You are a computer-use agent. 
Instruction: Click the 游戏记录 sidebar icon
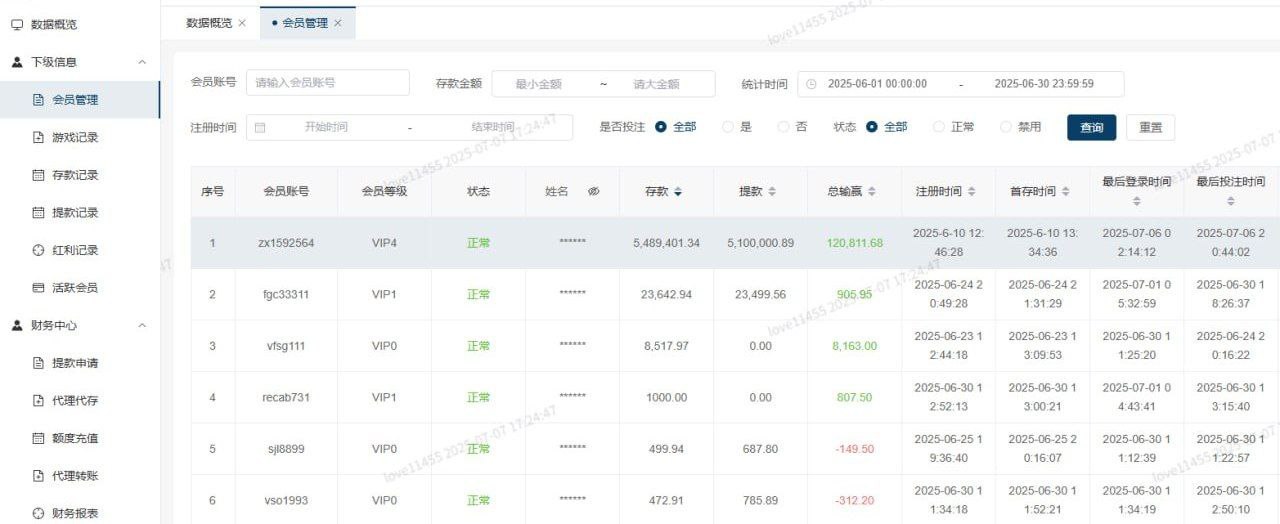coord(39,137)
